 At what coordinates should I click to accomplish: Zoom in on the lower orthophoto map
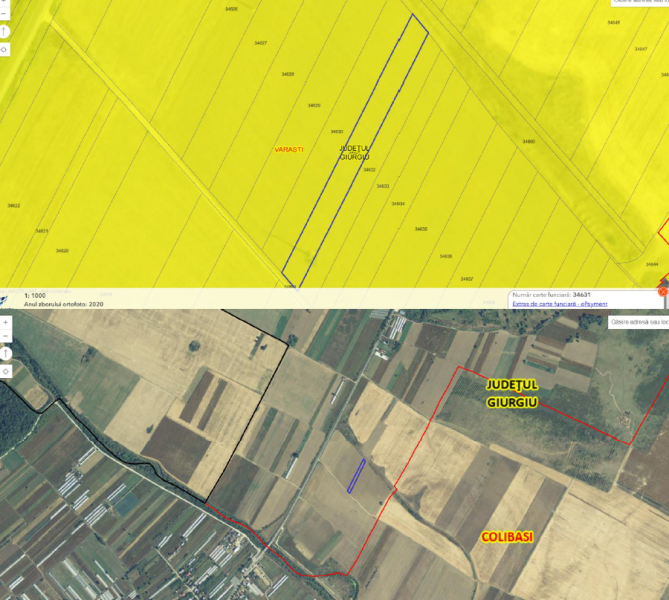point(6,322)
